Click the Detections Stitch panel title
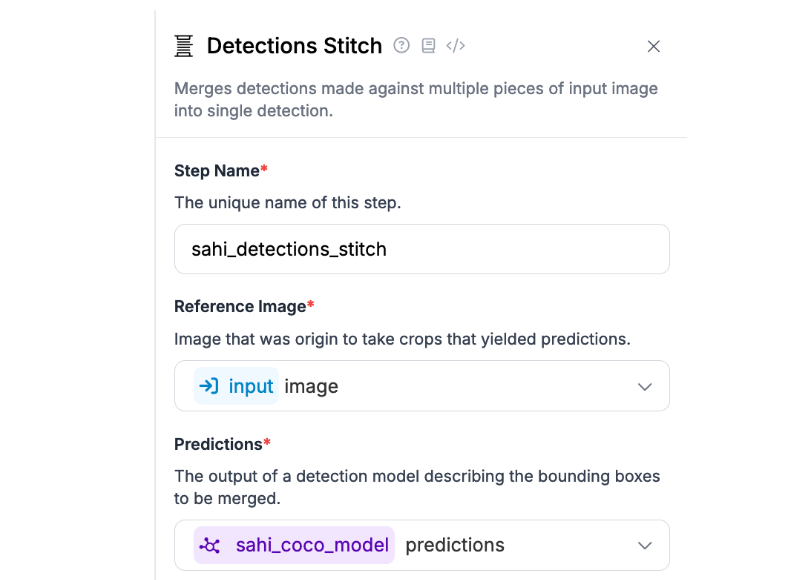The image size is (794, 580). [294, 46]
